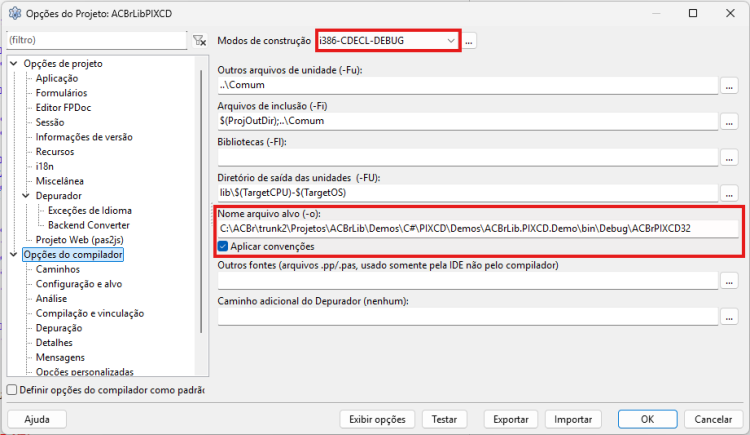Open Opções personalizadas page

85,371
